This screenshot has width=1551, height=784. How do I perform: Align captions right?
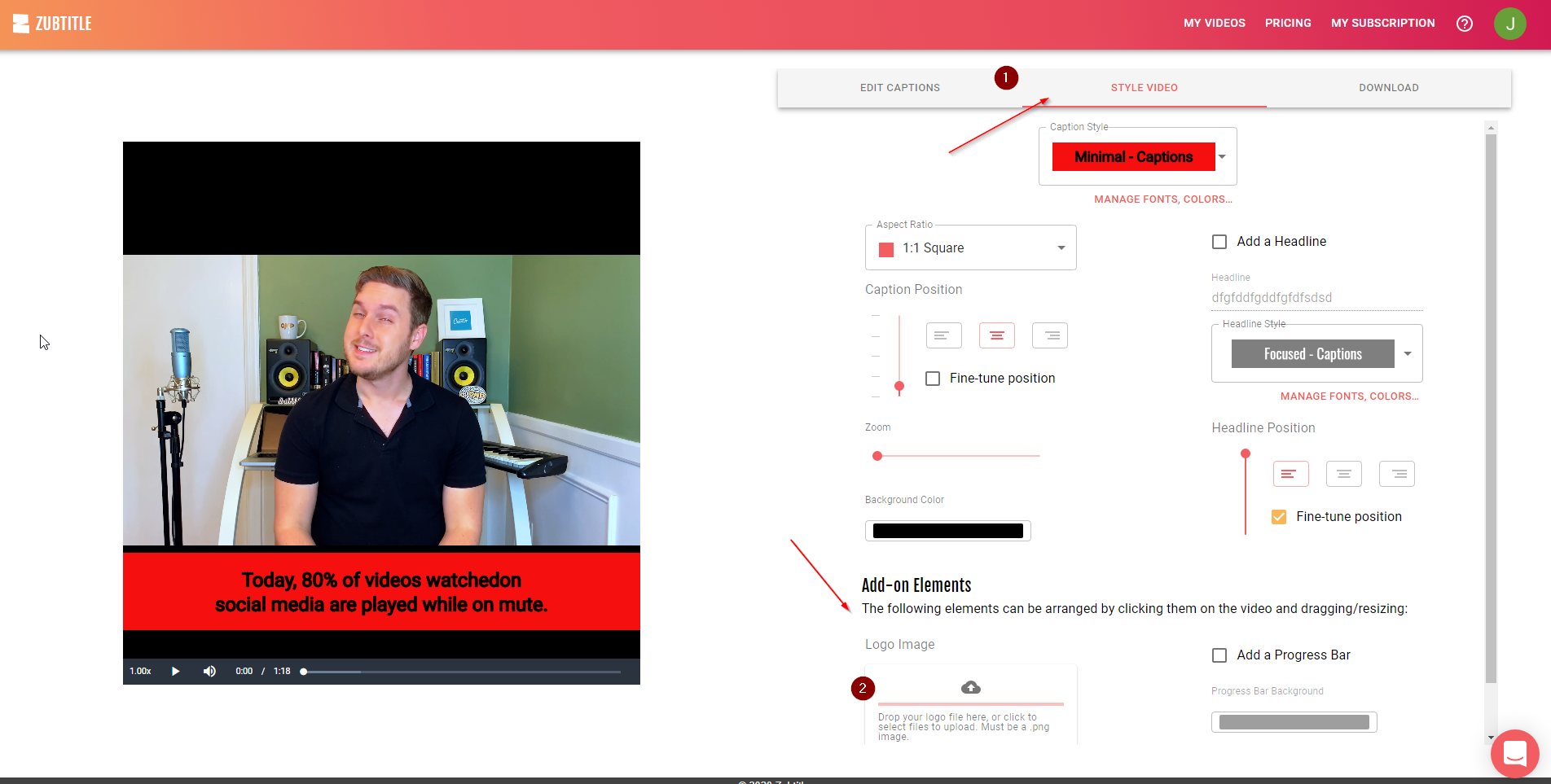1049,335
